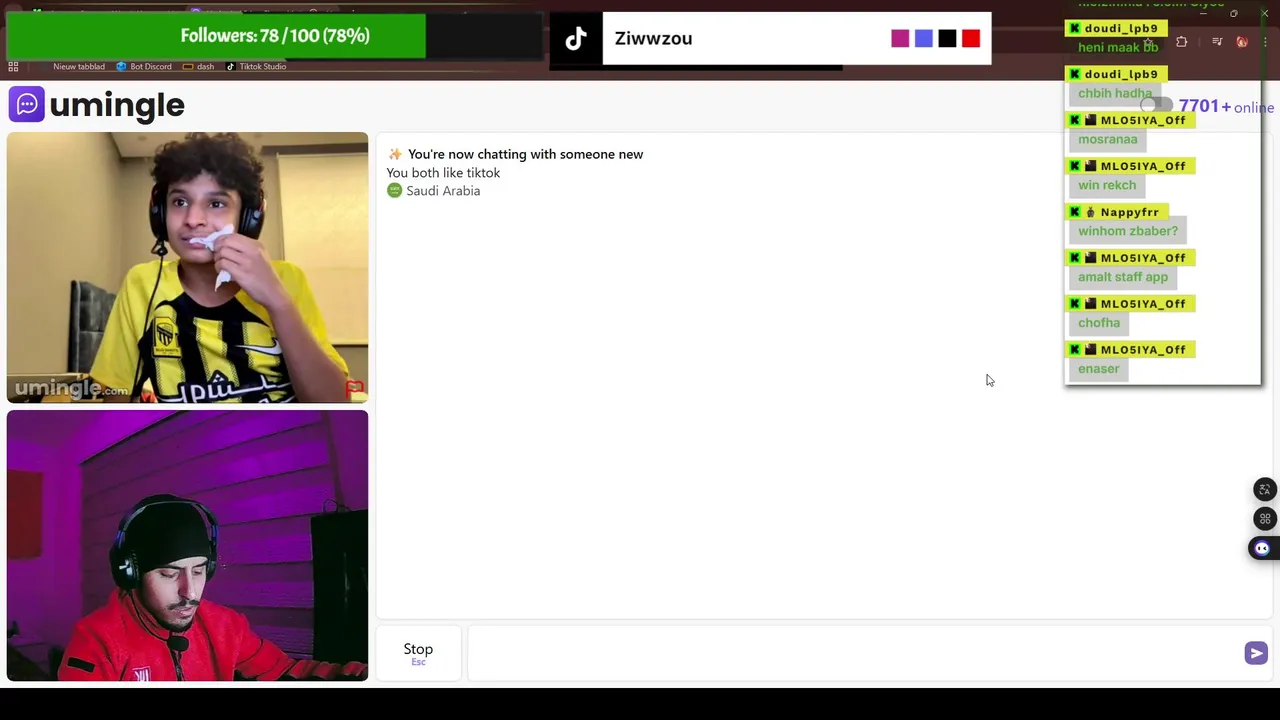The height and width of the screenshot is (720, 1280).
Task: Toggle the switch beside the online count
Action: click(1157, 106)
